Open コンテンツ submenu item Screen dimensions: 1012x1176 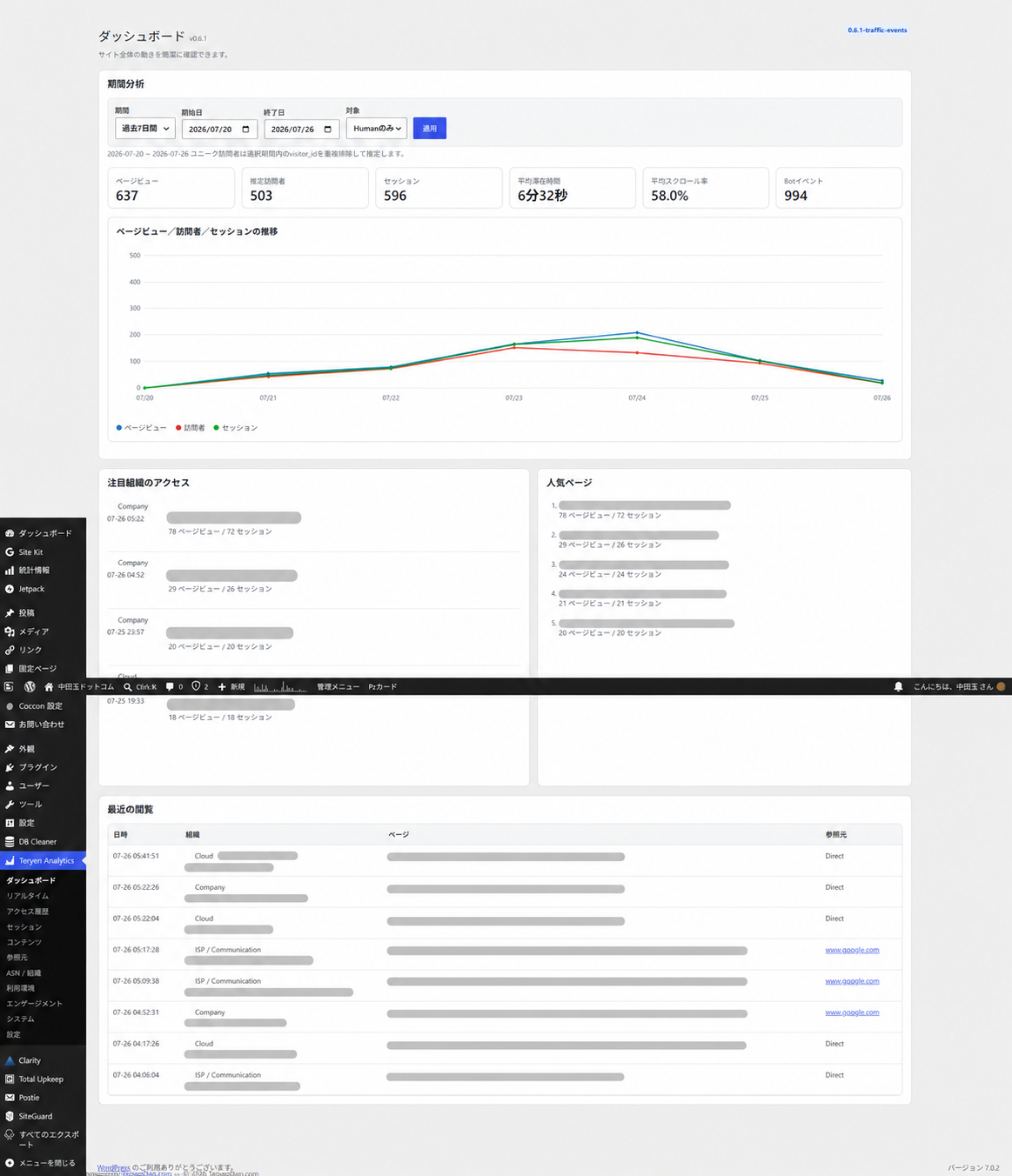(x=24, y=942)
